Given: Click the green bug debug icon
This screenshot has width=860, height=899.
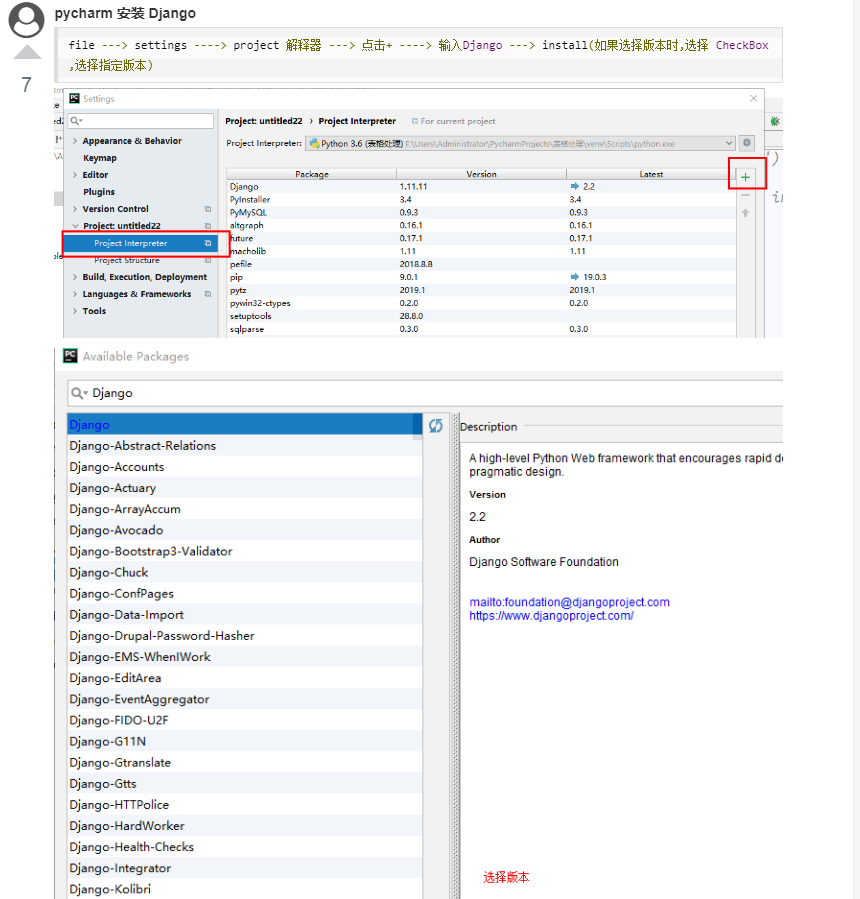Looking at the screenshot, I should click(x=775, y=121).
